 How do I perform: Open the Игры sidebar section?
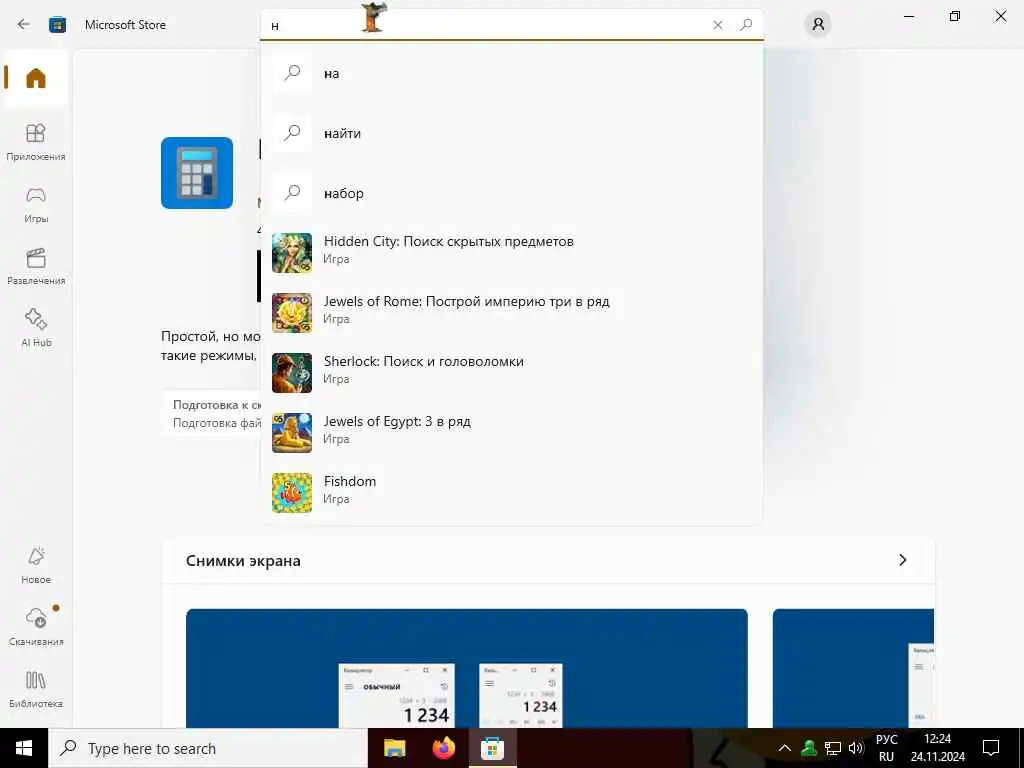click(x=36, y=204)
